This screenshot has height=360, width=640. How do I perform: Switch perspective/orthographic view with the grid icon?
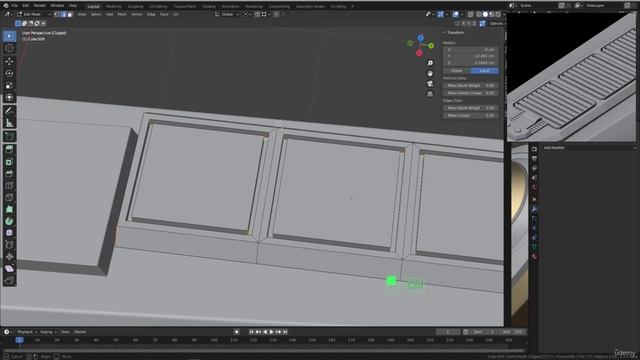(430, 94)
